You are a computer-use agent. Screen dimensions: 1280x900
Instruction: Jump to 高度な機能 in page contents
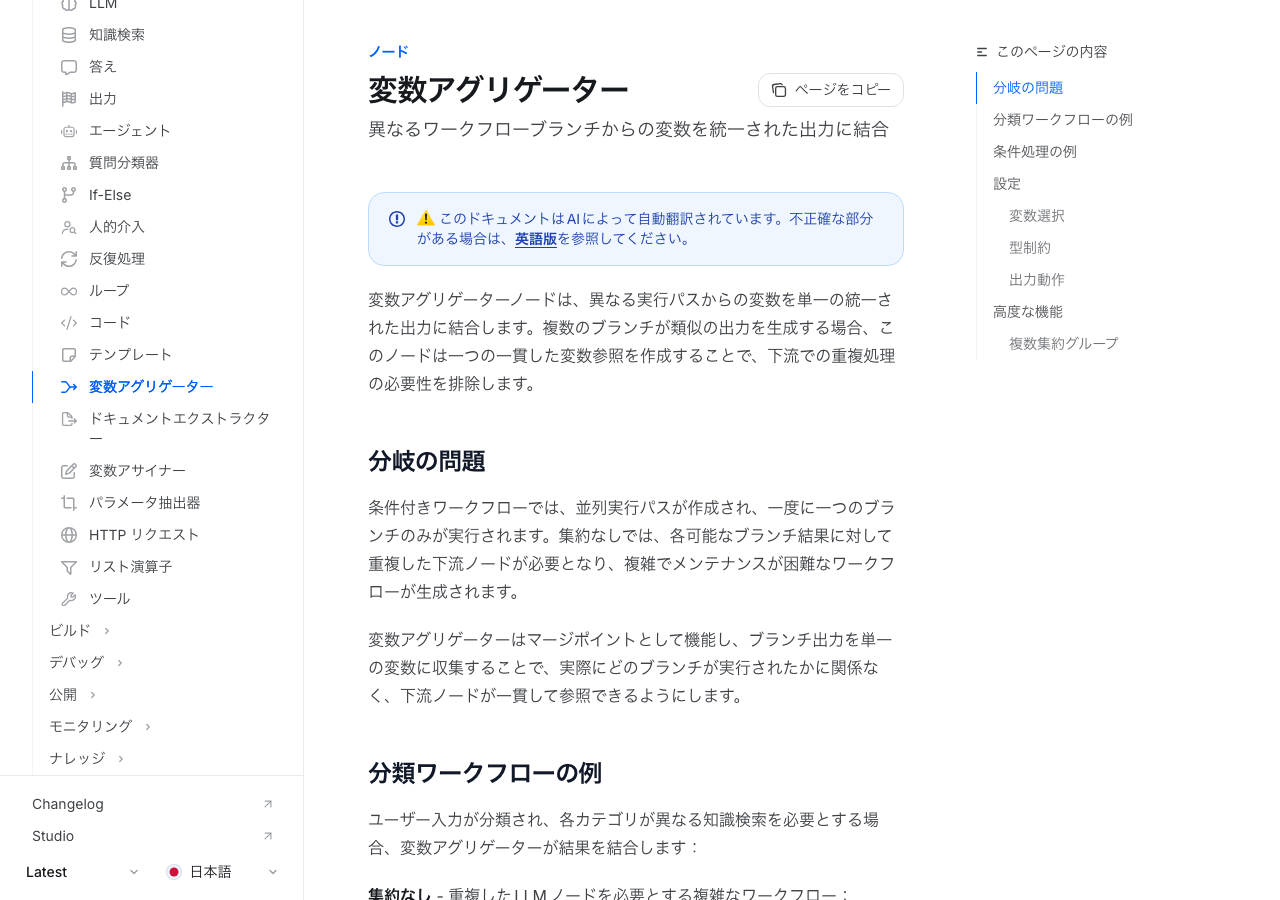pos(1027,312)
